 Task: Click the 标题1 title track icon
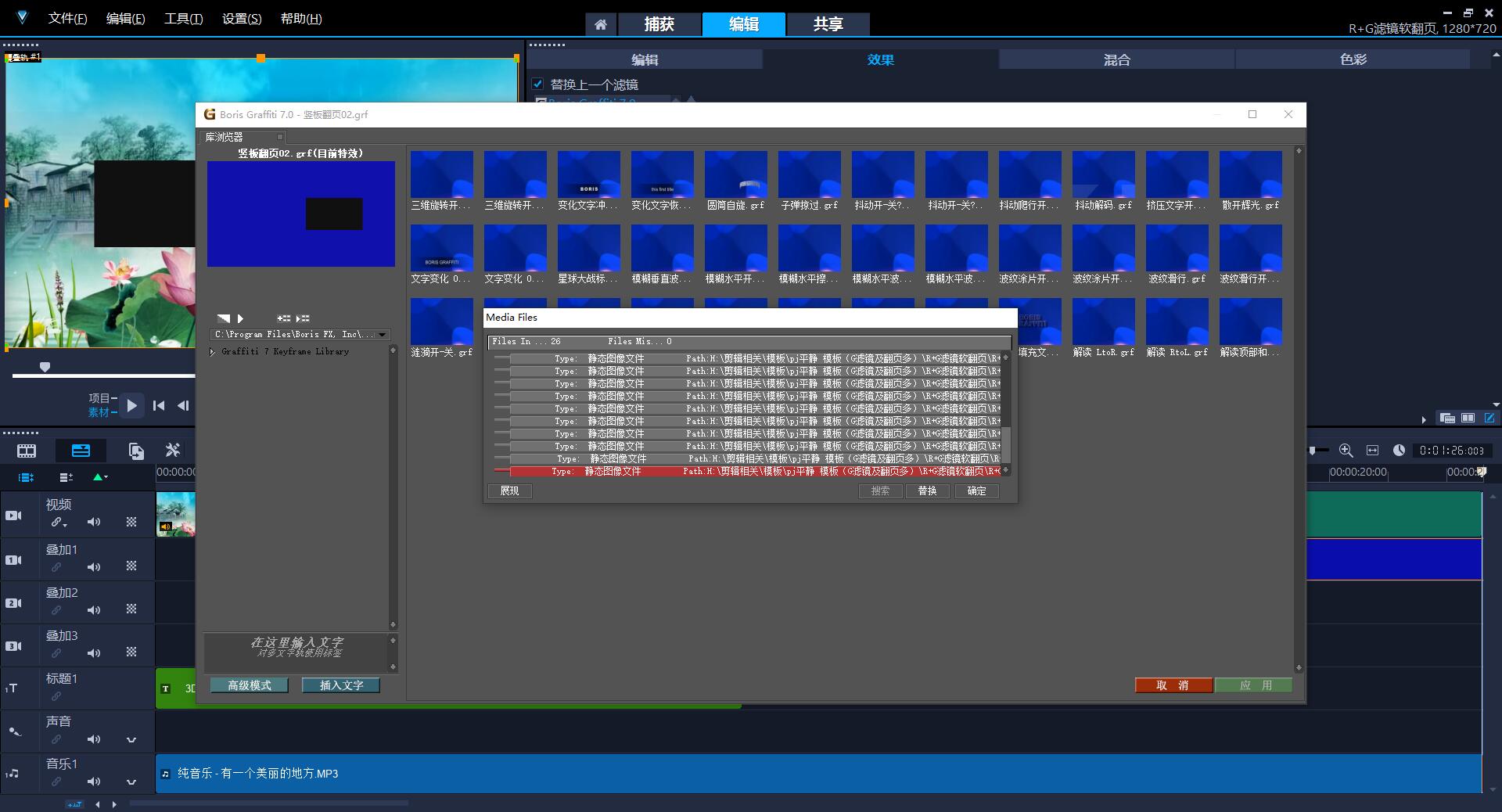13,688
